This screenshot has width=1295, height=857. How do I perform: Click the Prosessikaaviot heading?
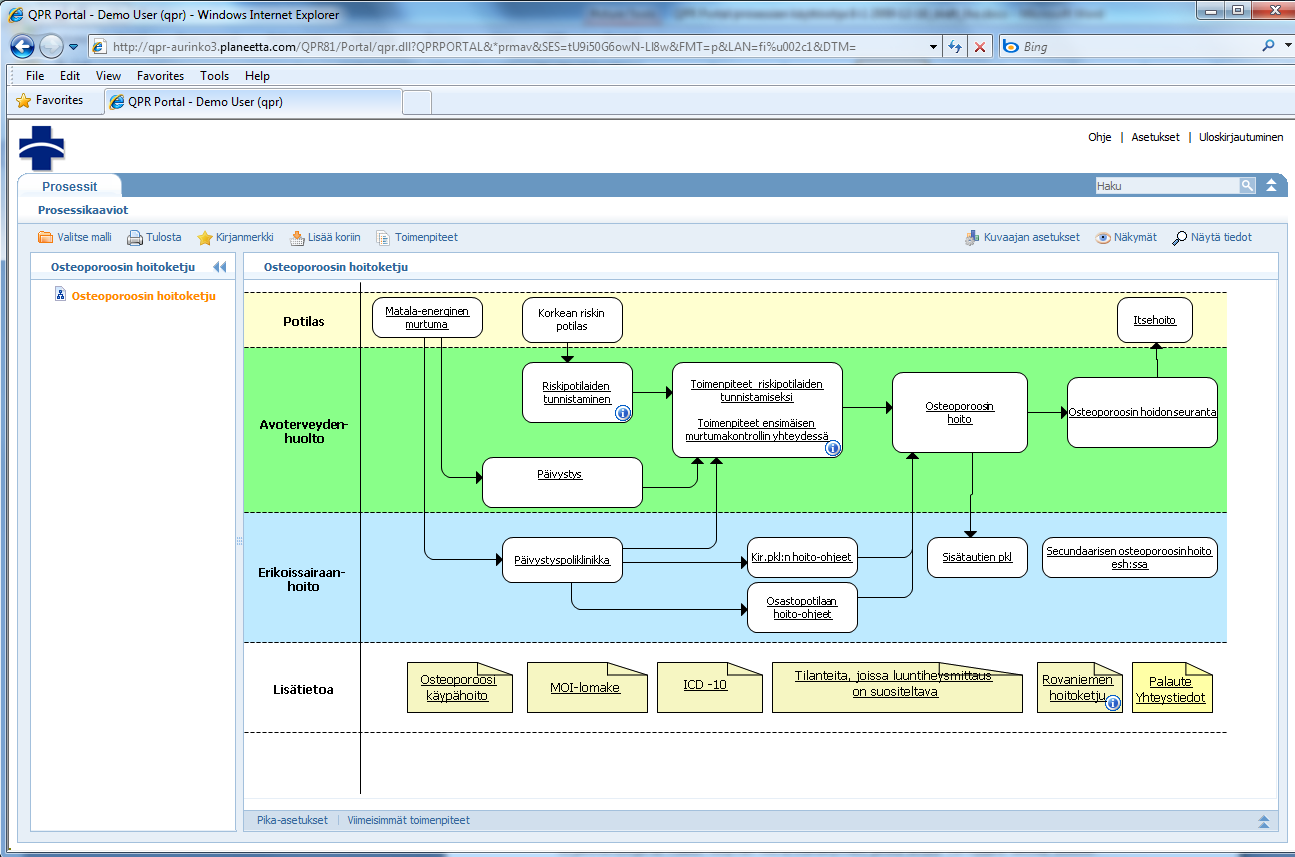[83, 210]
